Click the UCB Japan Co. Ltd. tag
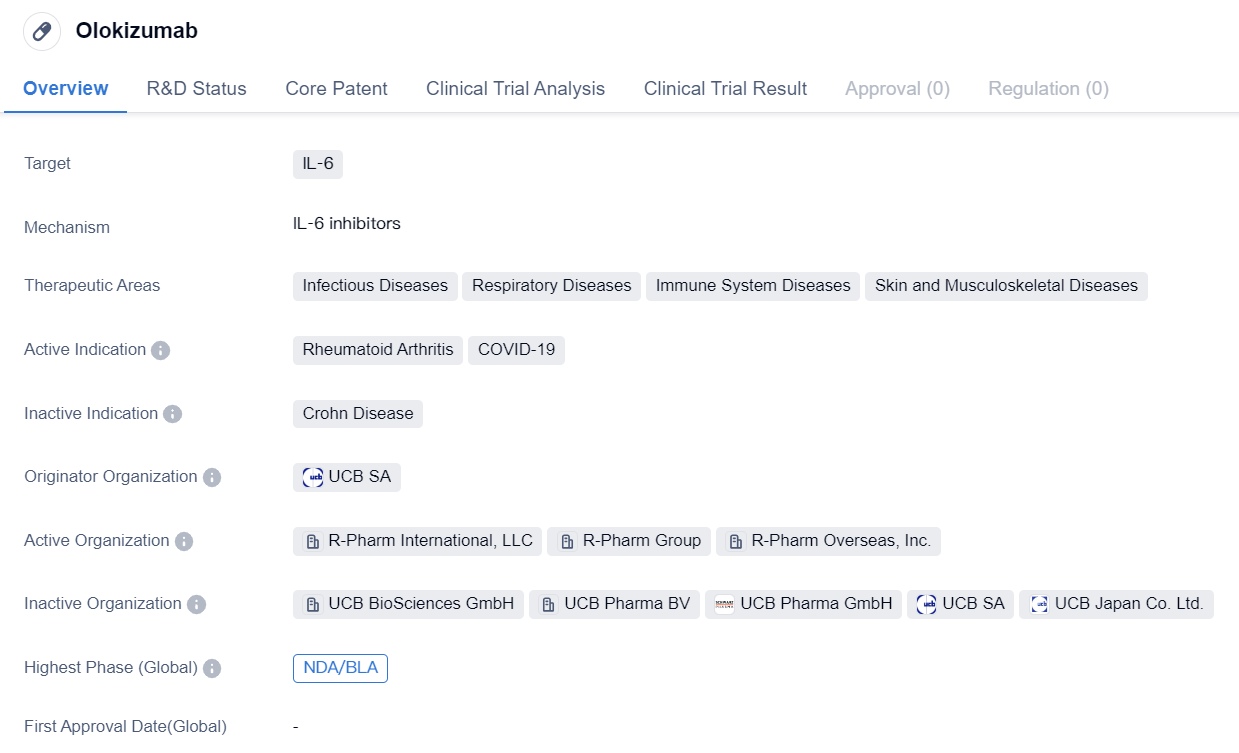1239x753 pixels. 1117,604
